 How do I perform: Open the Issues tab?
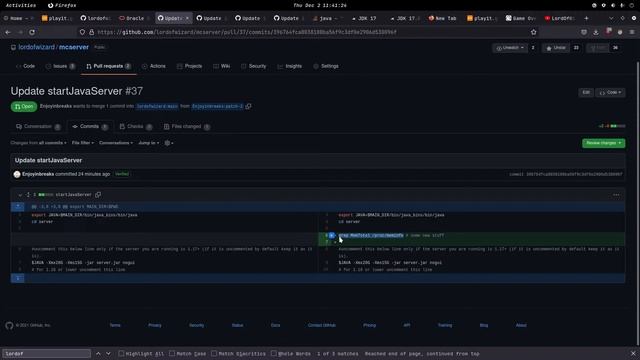click(x=60, y=66)
